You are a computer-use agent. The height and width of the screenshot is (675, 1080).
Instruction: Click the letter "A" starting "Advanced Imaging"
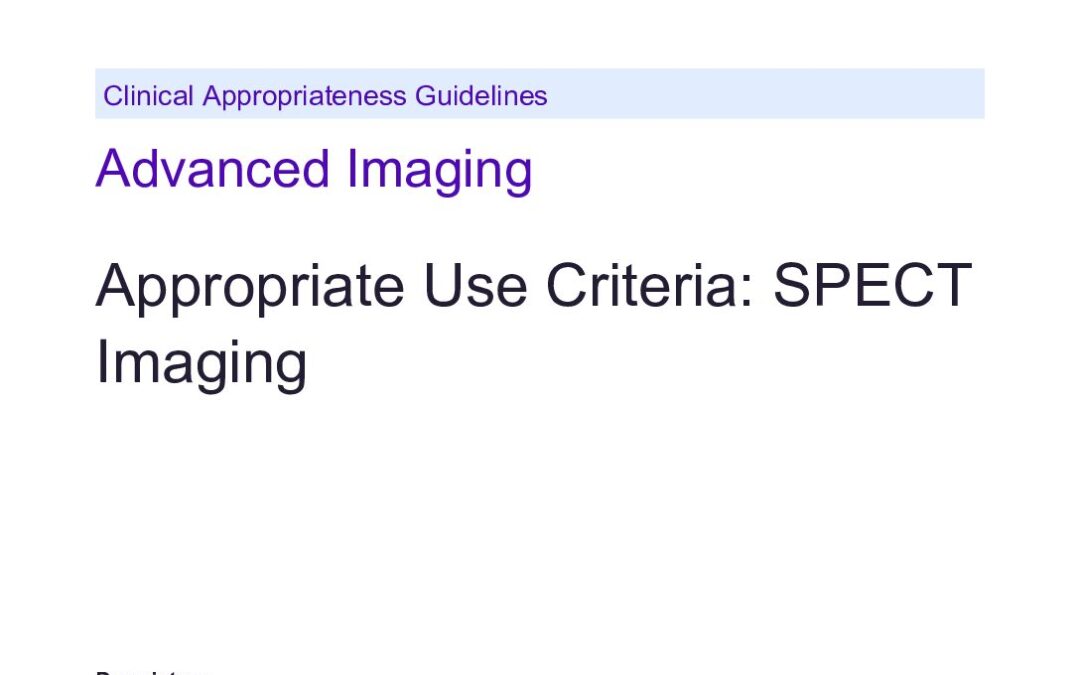point(112,168)
